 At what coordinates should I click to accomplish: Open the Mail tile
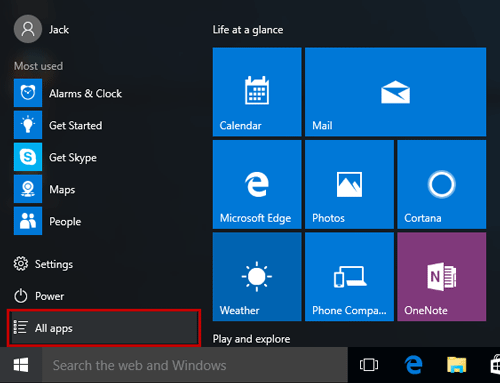pyautogui.click(x=395, y=92)
